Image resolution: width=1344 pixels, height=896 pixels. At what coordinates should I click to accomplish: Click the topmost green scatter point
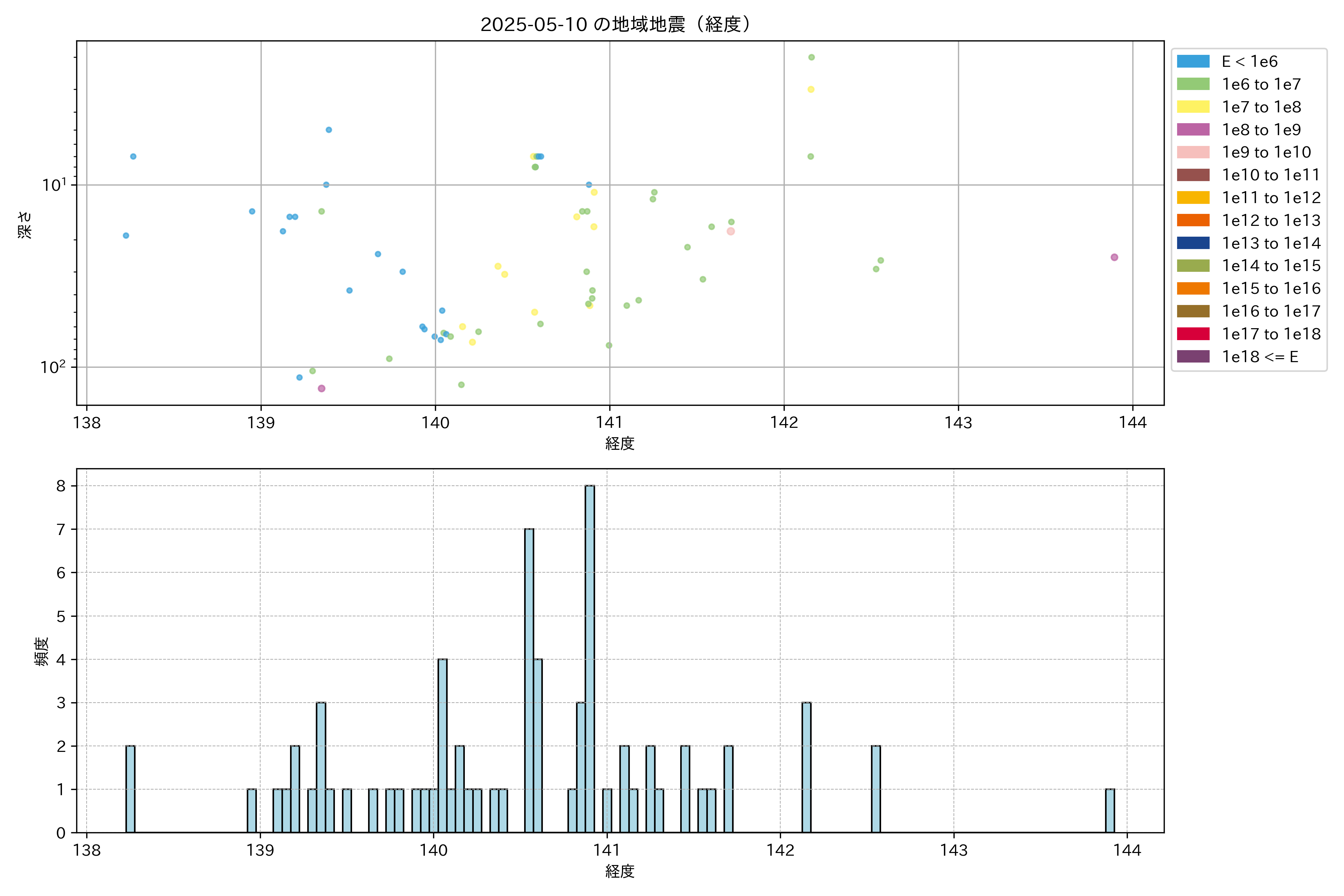click(811, 57)
